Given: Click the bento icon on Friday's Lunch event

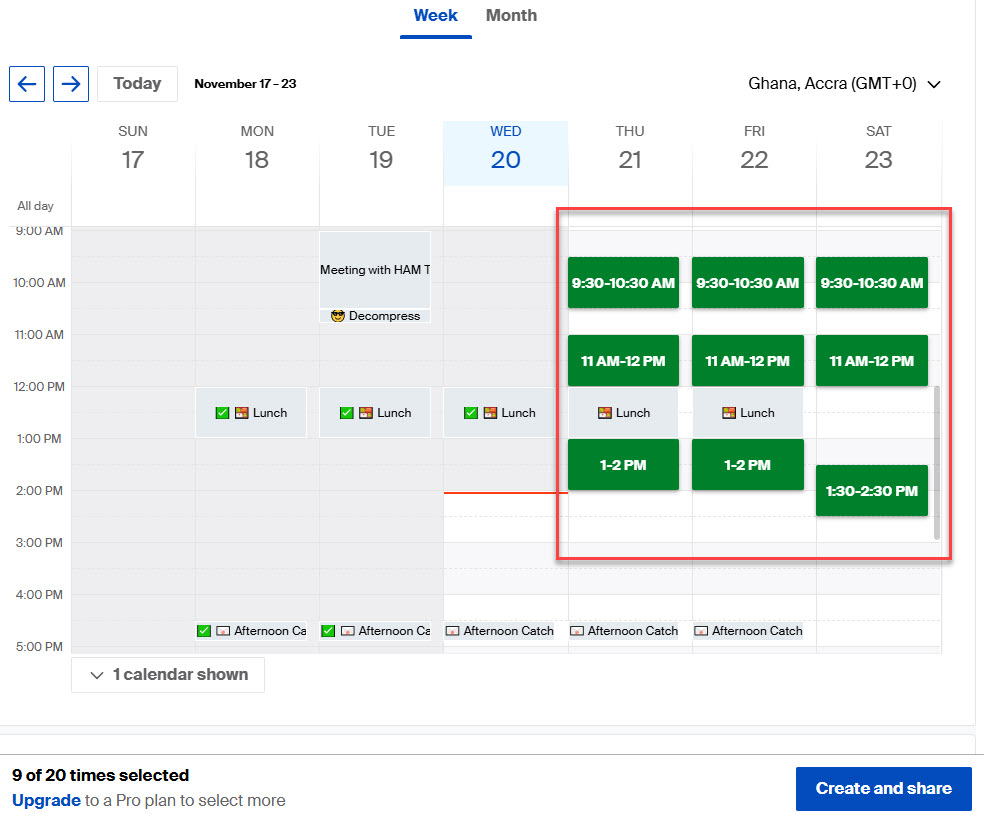Looking at the screenshot, I should coord(728,412).
